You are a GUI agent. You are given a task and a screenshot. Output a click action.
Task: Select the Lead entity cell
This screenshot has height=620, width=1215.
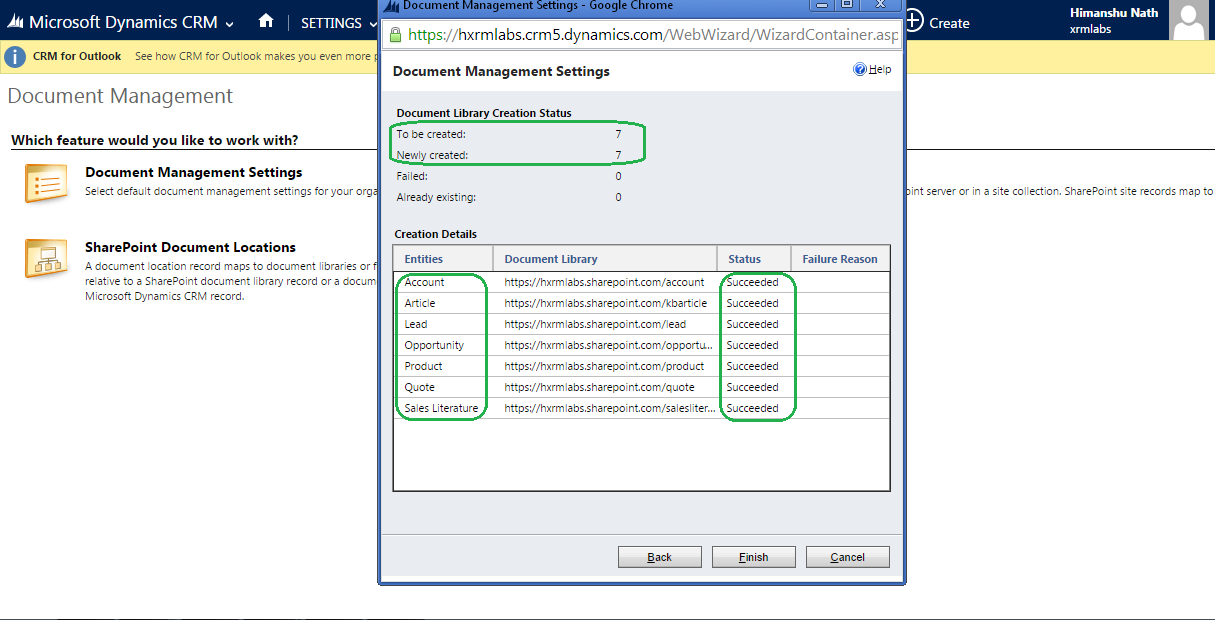click(416, 324)
